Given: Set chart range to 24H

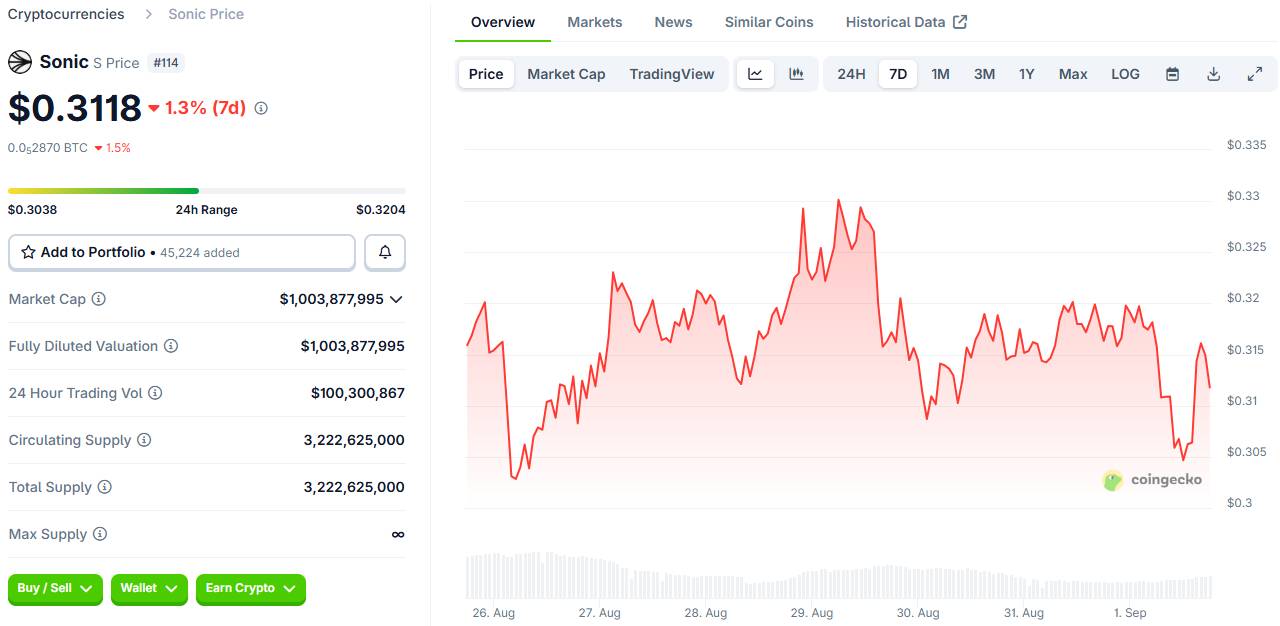Looking at the screenshot, I should 852,74.
